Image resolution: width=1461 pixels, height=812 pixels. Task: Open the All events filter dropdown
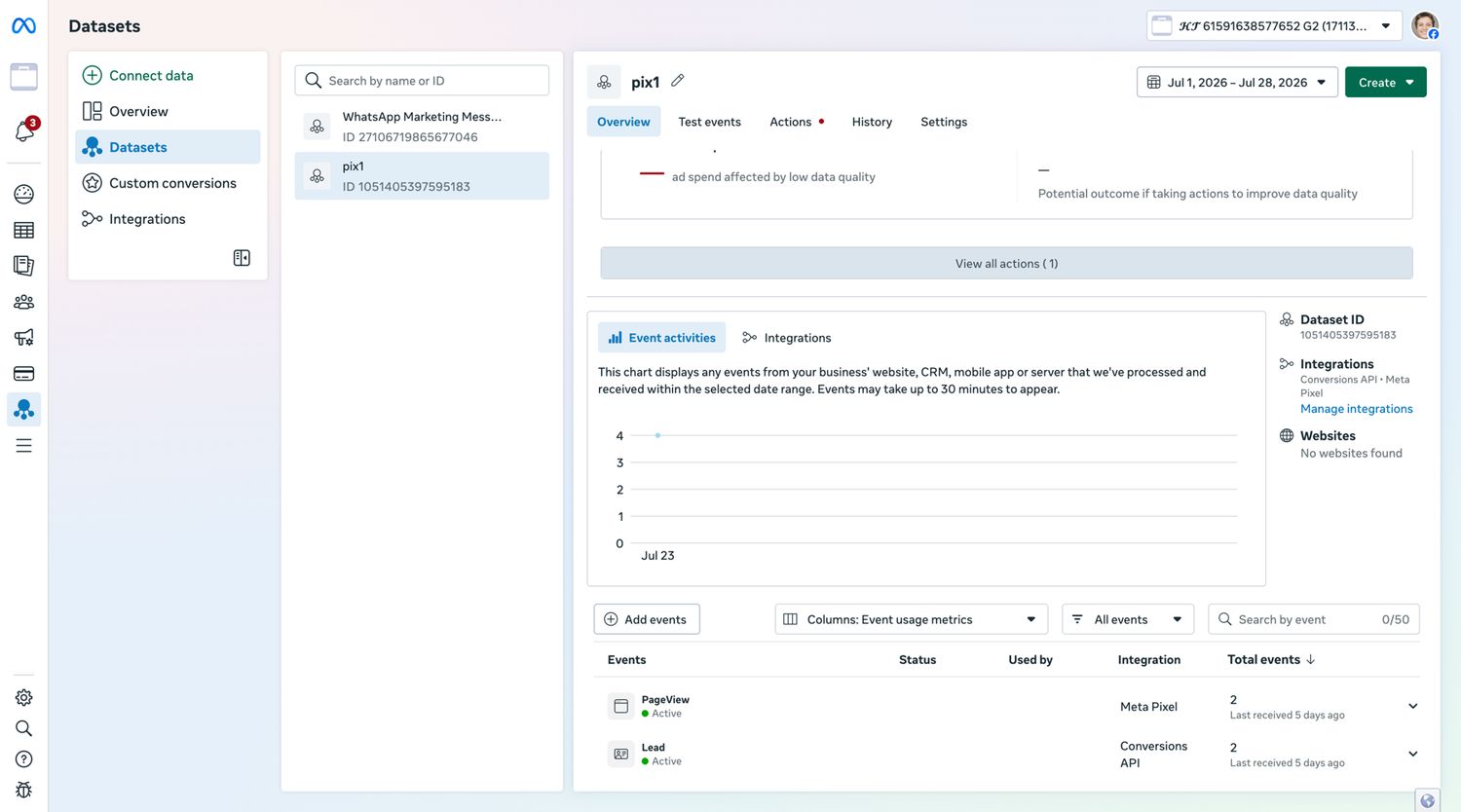coord(1127,619)
